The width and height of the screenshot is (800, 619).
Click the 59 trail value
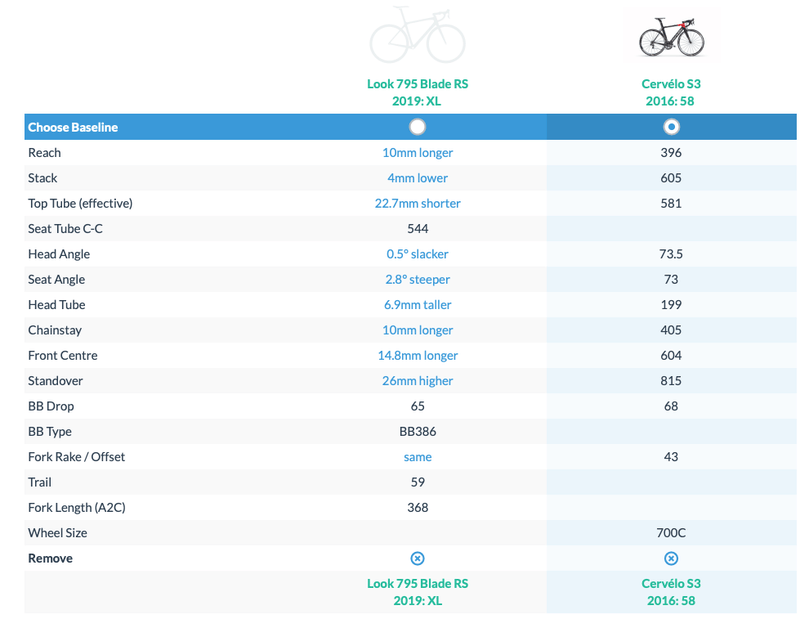[417, 482]
